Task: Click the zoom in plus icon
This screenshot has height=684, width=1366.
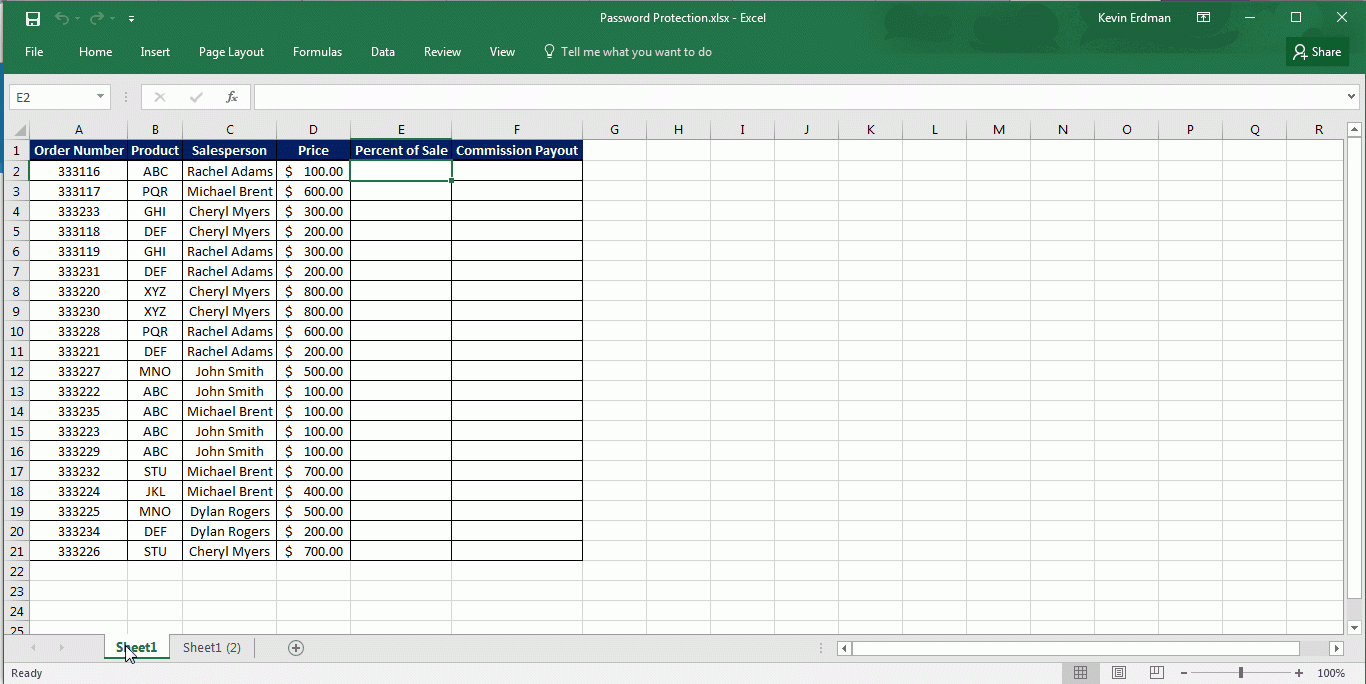Action: pyautogui.click(x=1299, y=673)
